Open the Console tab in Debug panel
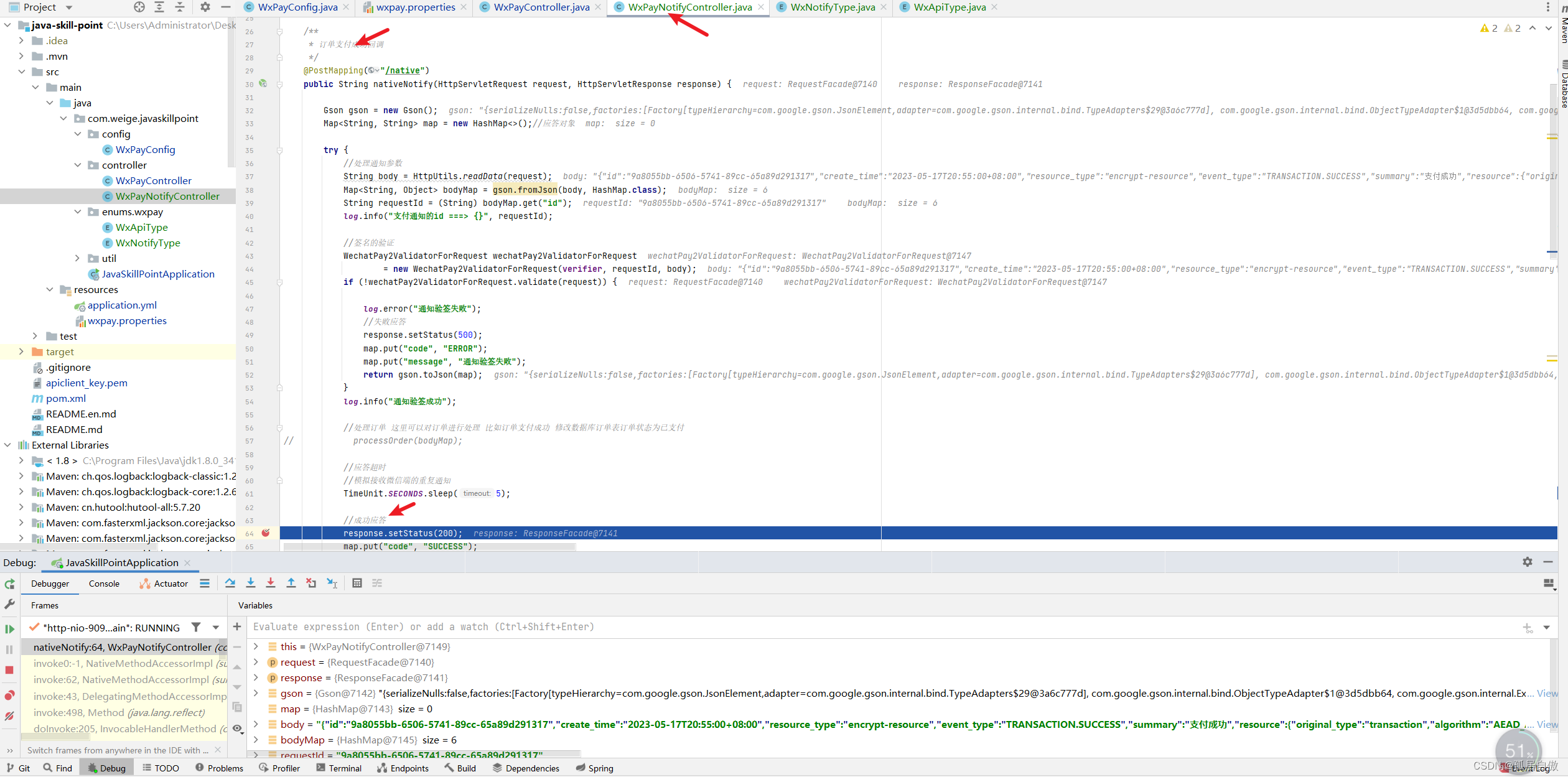The image size is (1568, 777). [104, 584]
